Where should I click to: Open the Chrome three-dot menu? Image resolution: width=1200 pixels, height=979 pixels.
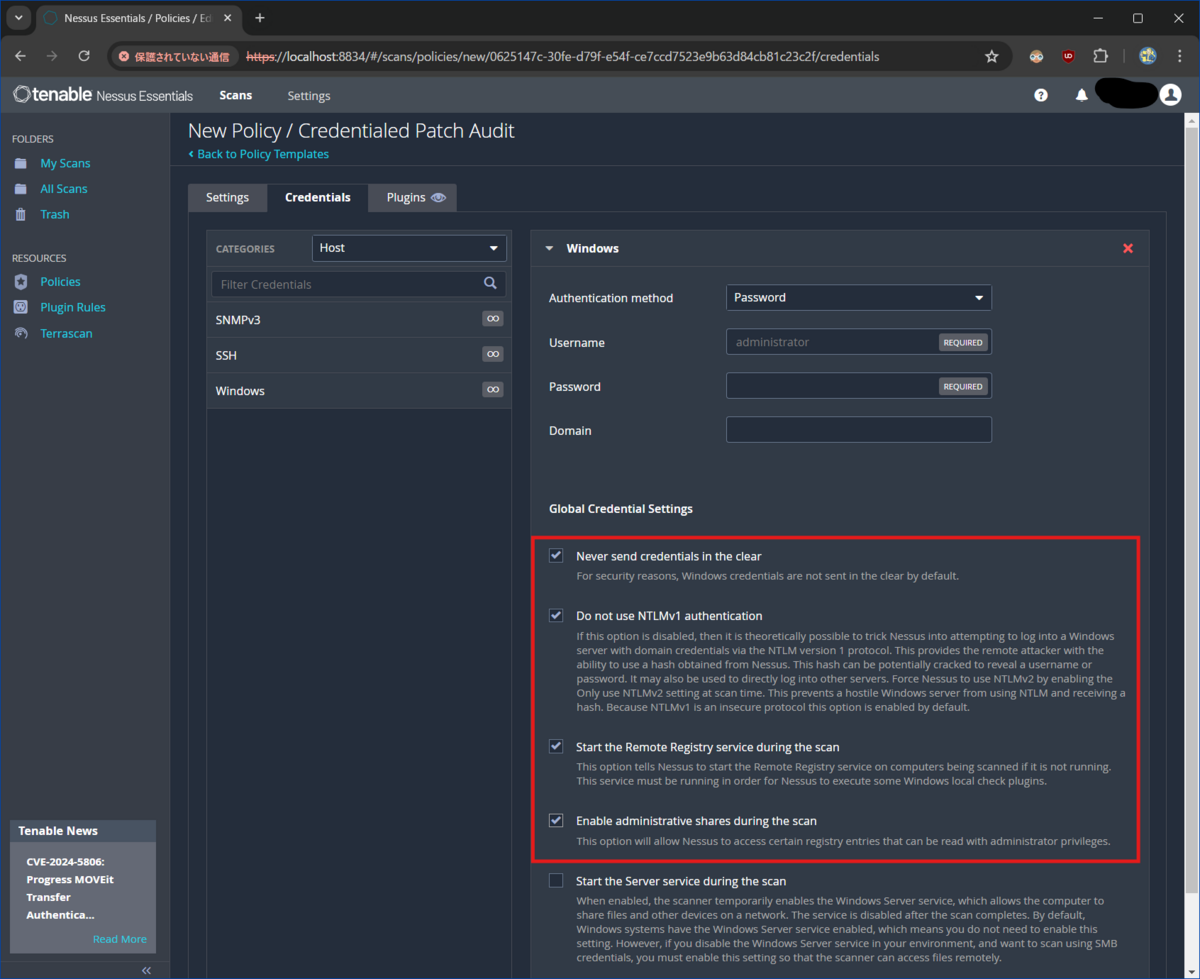tap(1180, 56)
